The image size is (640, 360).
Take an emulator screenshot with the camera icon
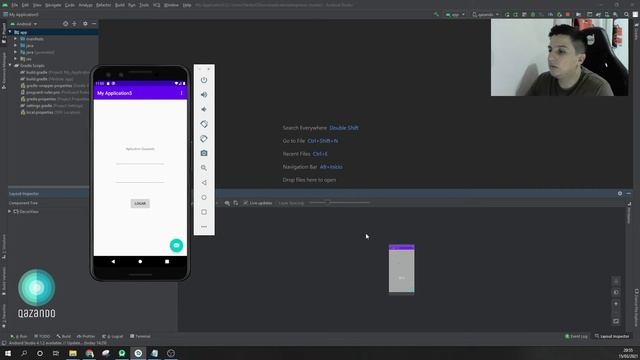coord(204,153)
